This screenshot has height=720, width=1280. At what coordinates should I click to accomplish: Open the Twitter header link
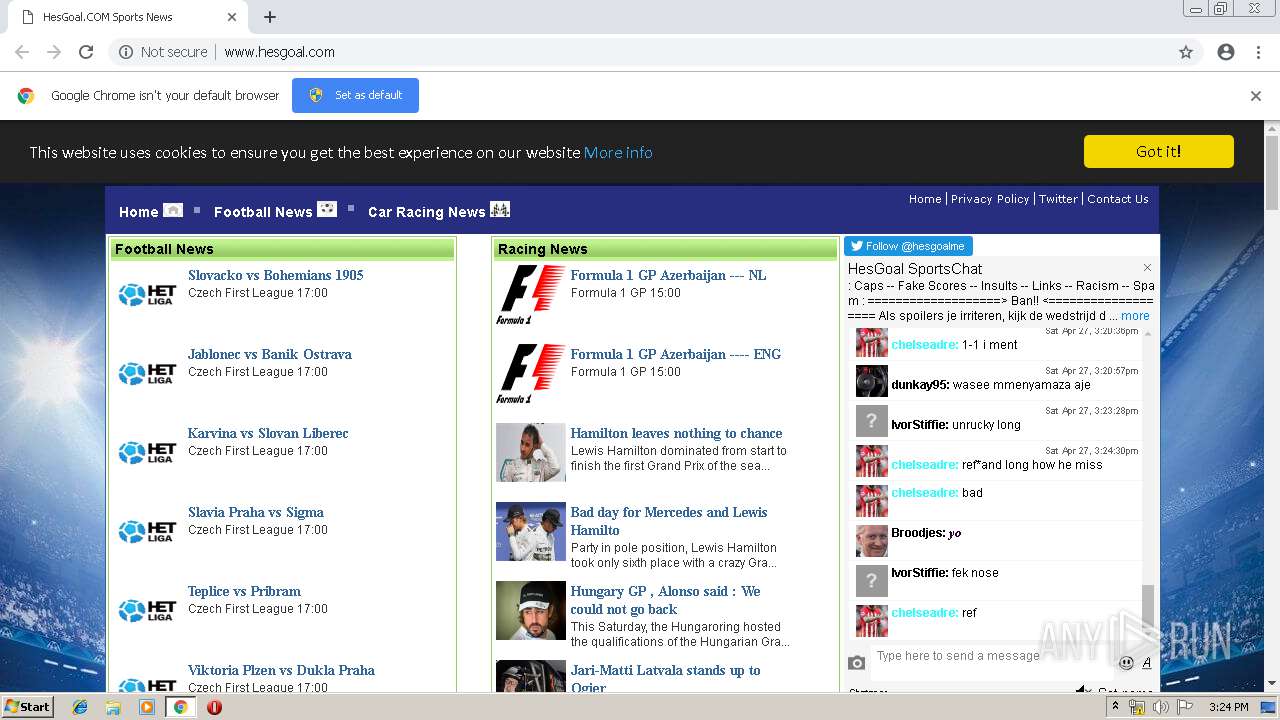pos(1058,199)
